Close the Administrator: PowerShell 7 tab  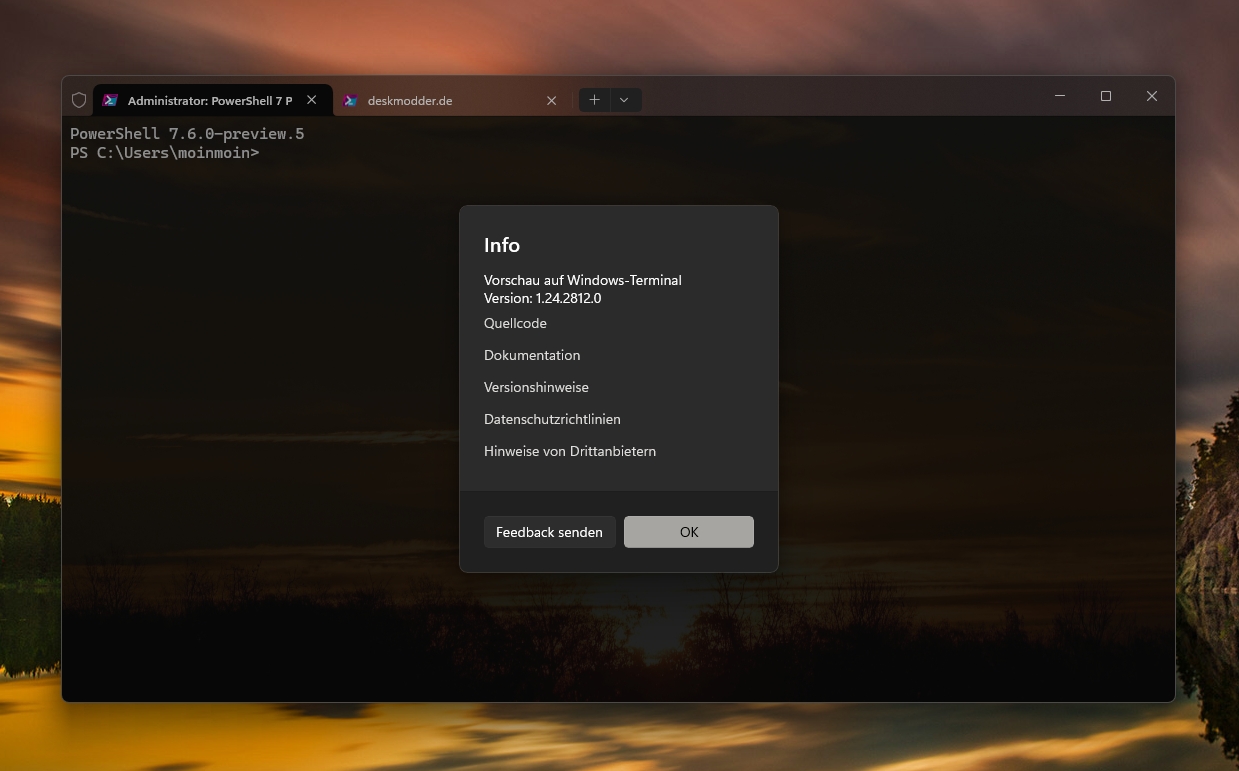click(x=312, y=100)
